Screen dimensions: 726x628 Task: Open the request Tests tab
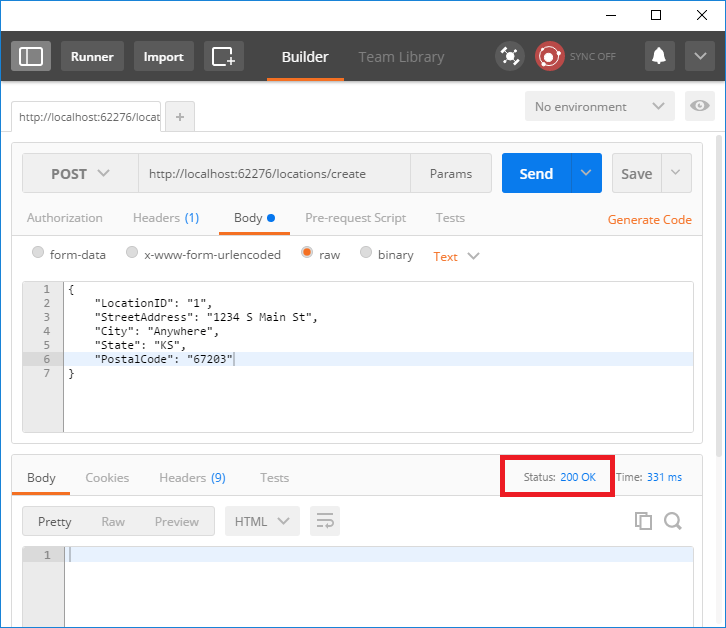[x=450, y=218]
